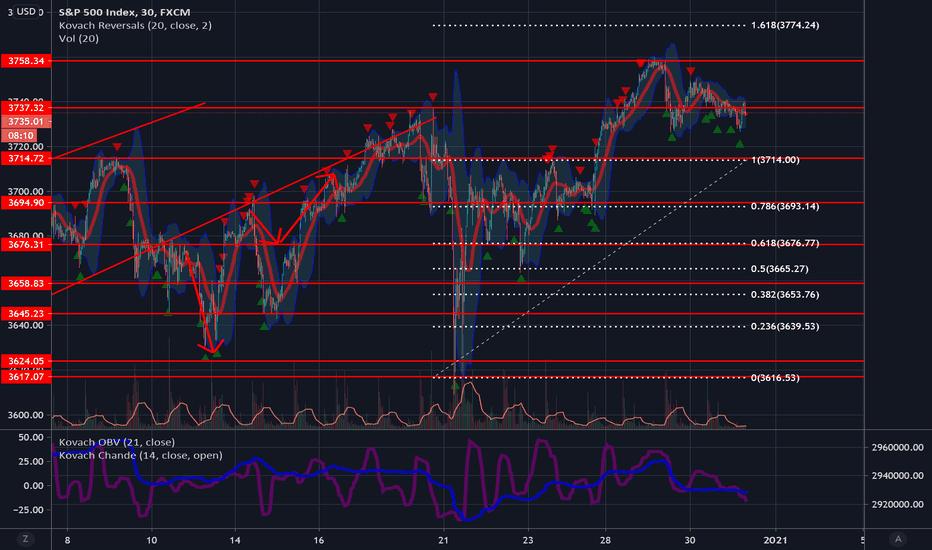The height and width of the screenshot is (550, 932).
Task: Click the 3600.00 price axis tick
Action: [26, 415]
